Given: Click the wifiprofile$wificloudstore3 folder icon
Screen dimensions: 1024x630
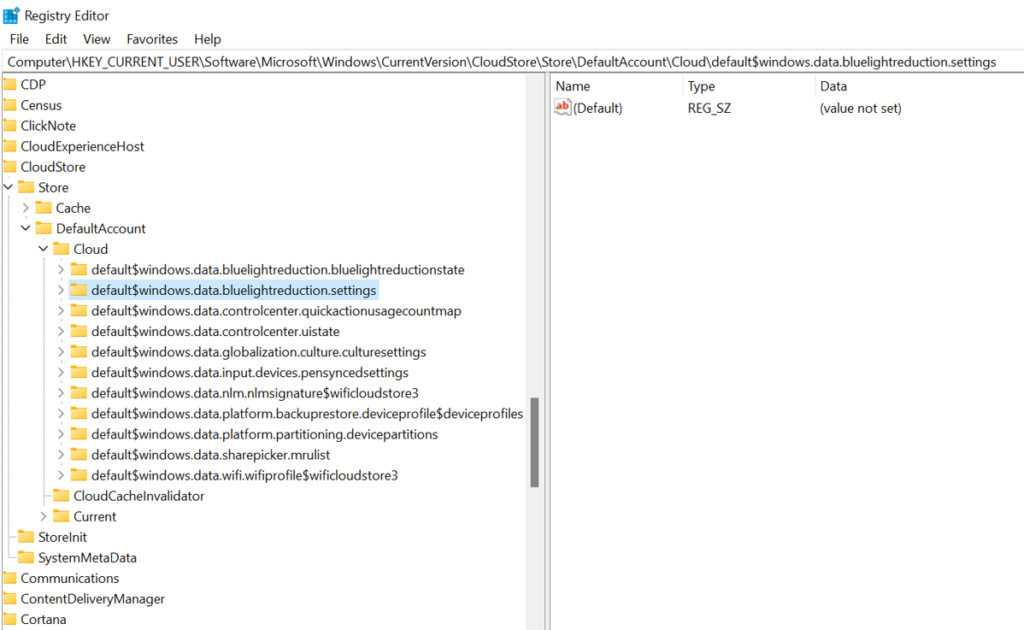Looking at the screenshot, I should (x=79, y=475).
